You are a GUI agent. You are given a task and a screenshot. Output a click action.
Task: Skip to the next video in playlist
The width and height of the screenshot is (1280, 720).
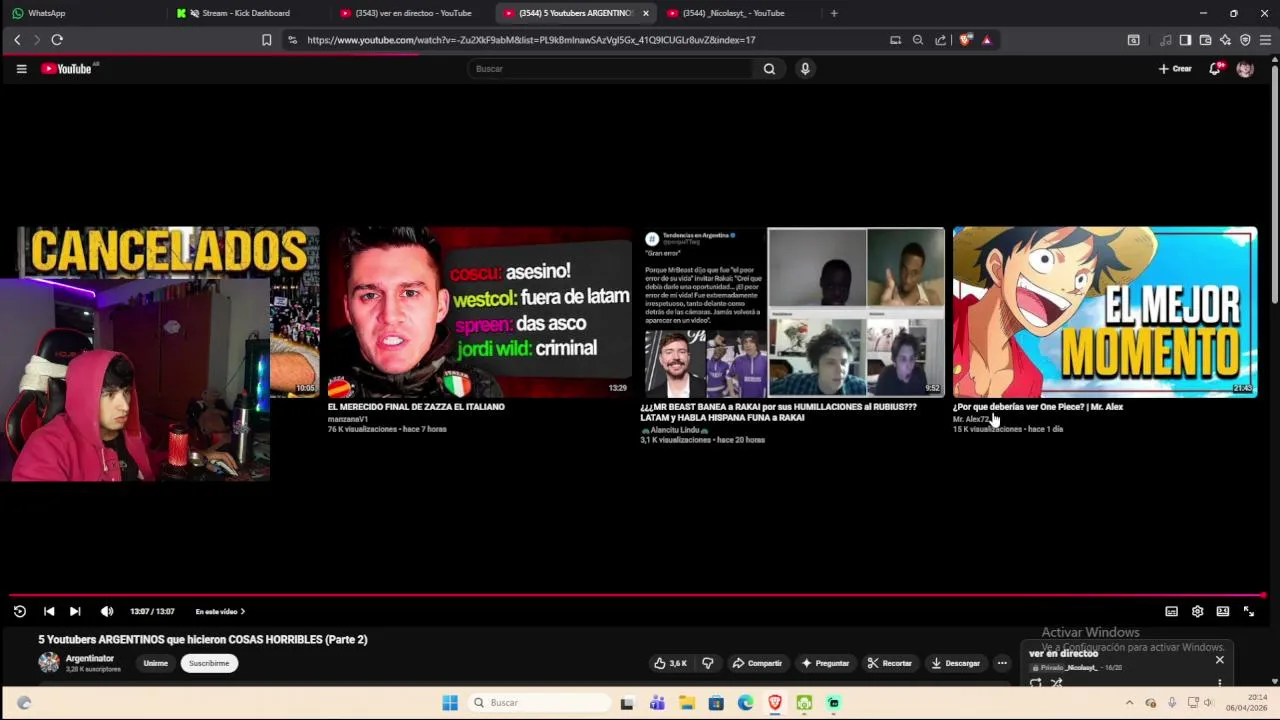coord(75,611)
